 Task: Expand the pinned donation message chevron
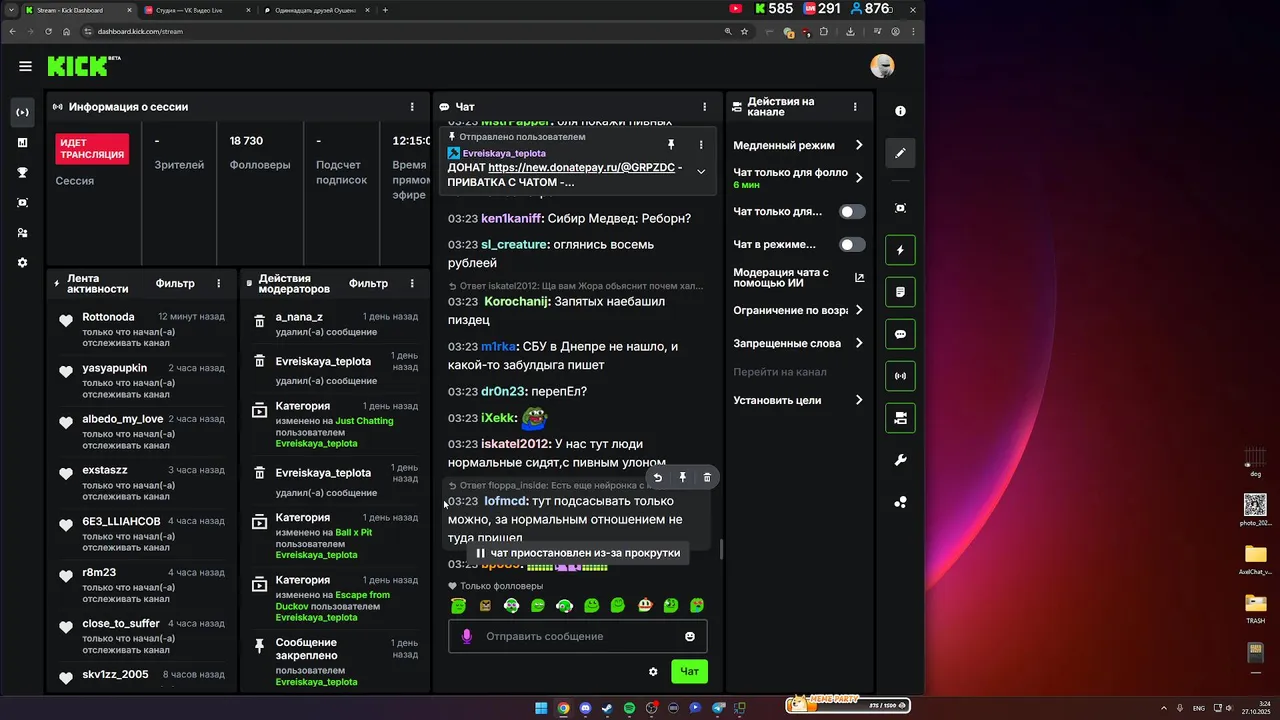coord(701,171)
